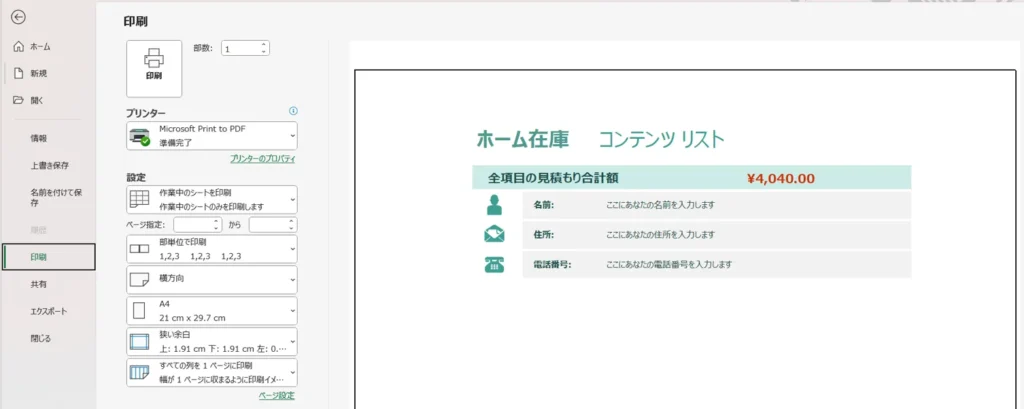The image size is (1024, 409).
Task: Click the Home (ホーム) house icon
Action: pos(18,46)
